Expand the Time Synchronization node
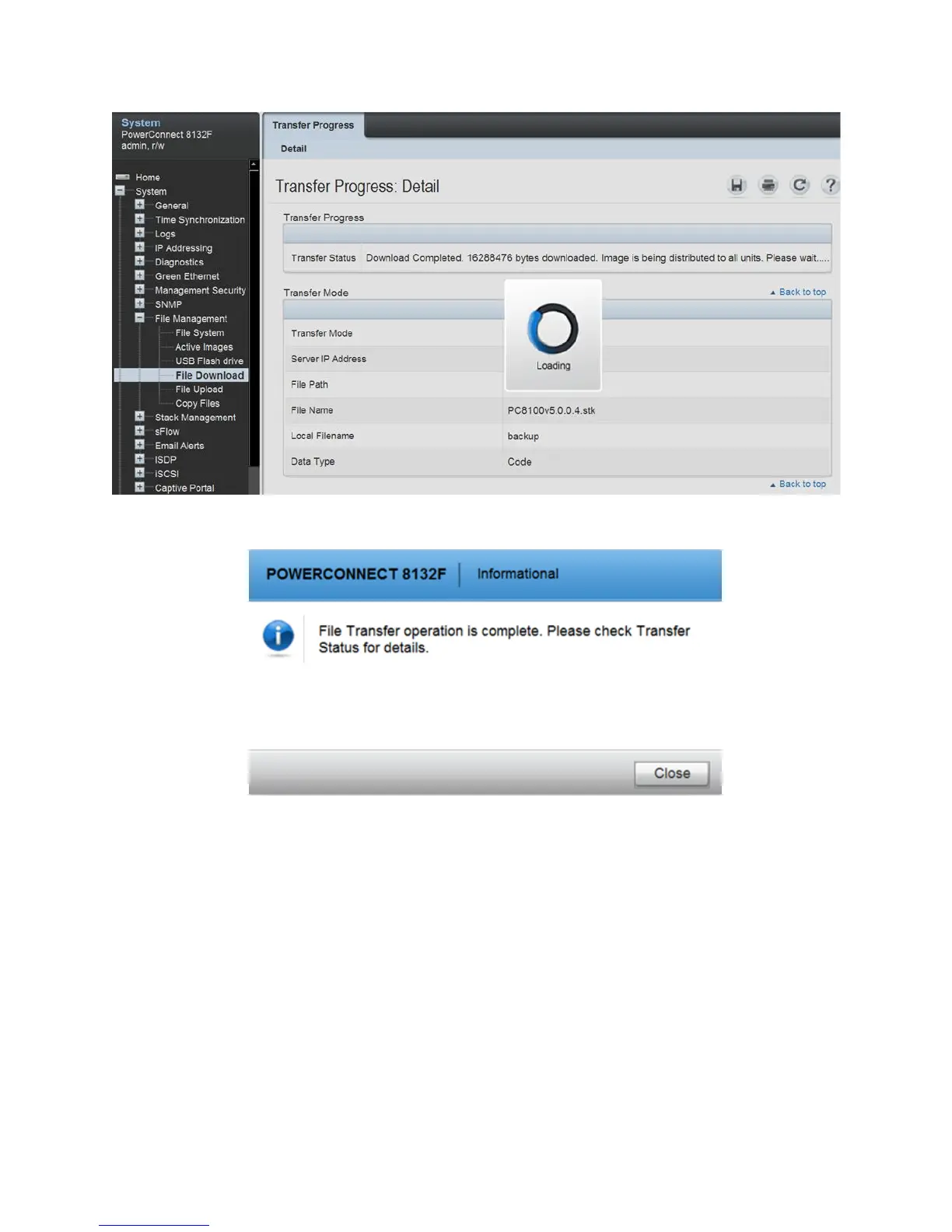This screenshot has width=952, height=1232. 139,219
